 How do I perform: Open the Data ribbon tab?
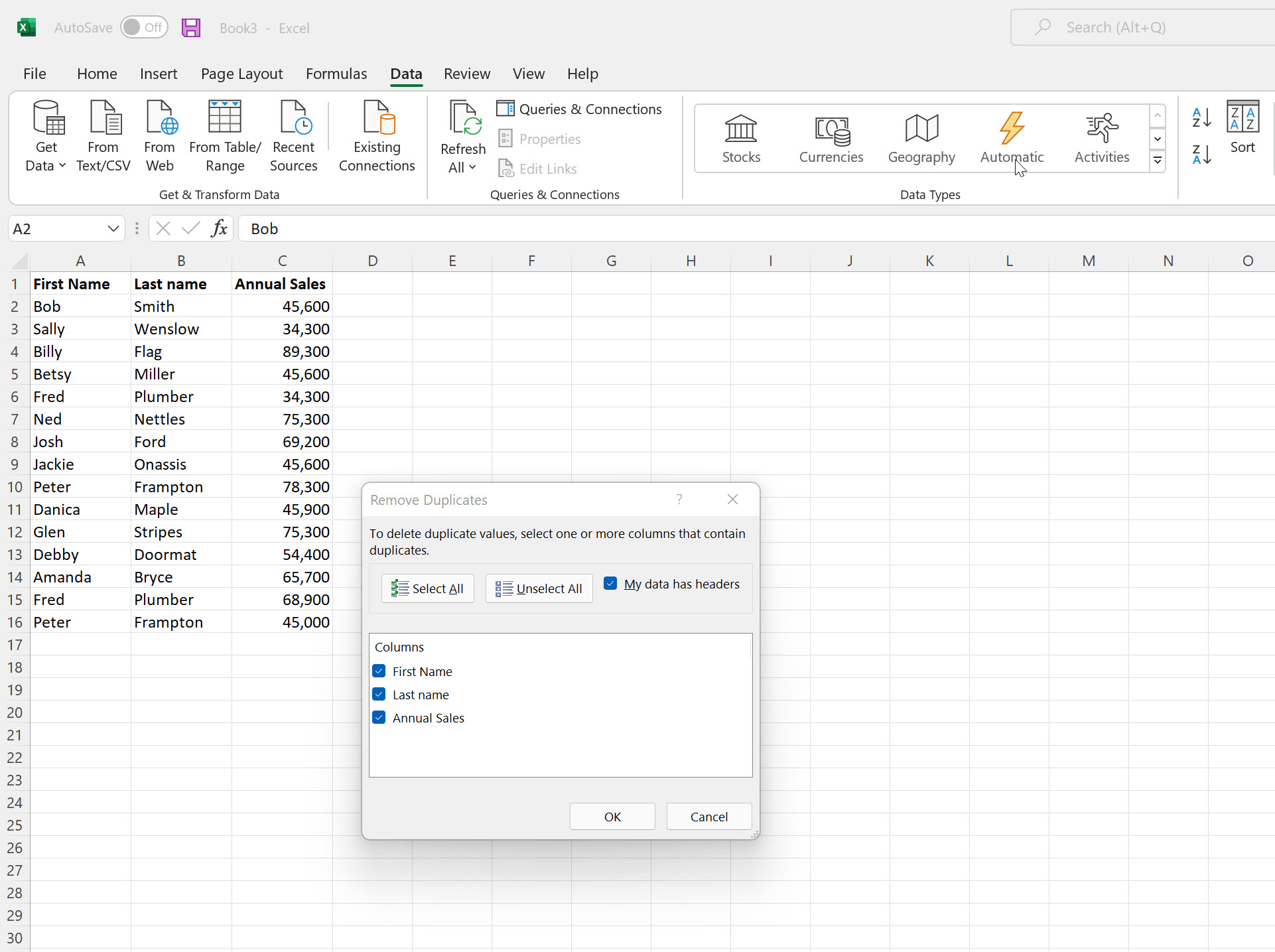click(405, 73)
